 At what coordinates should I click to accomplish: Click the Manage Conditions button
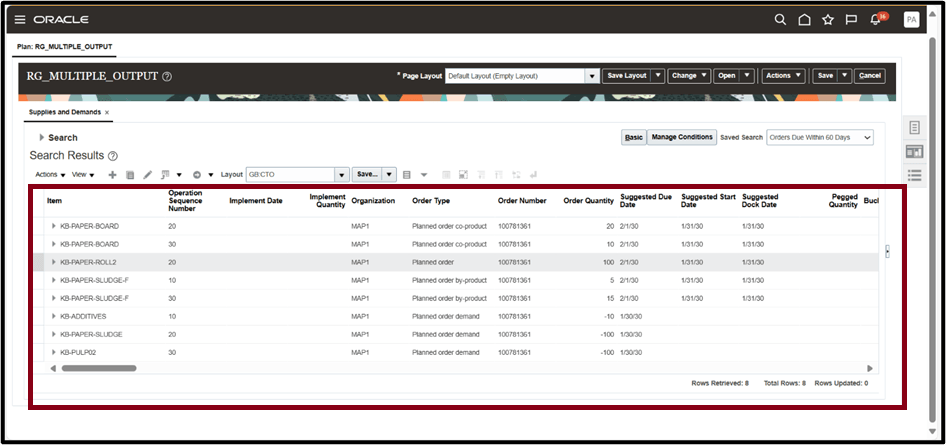click(x=682, y=137)
